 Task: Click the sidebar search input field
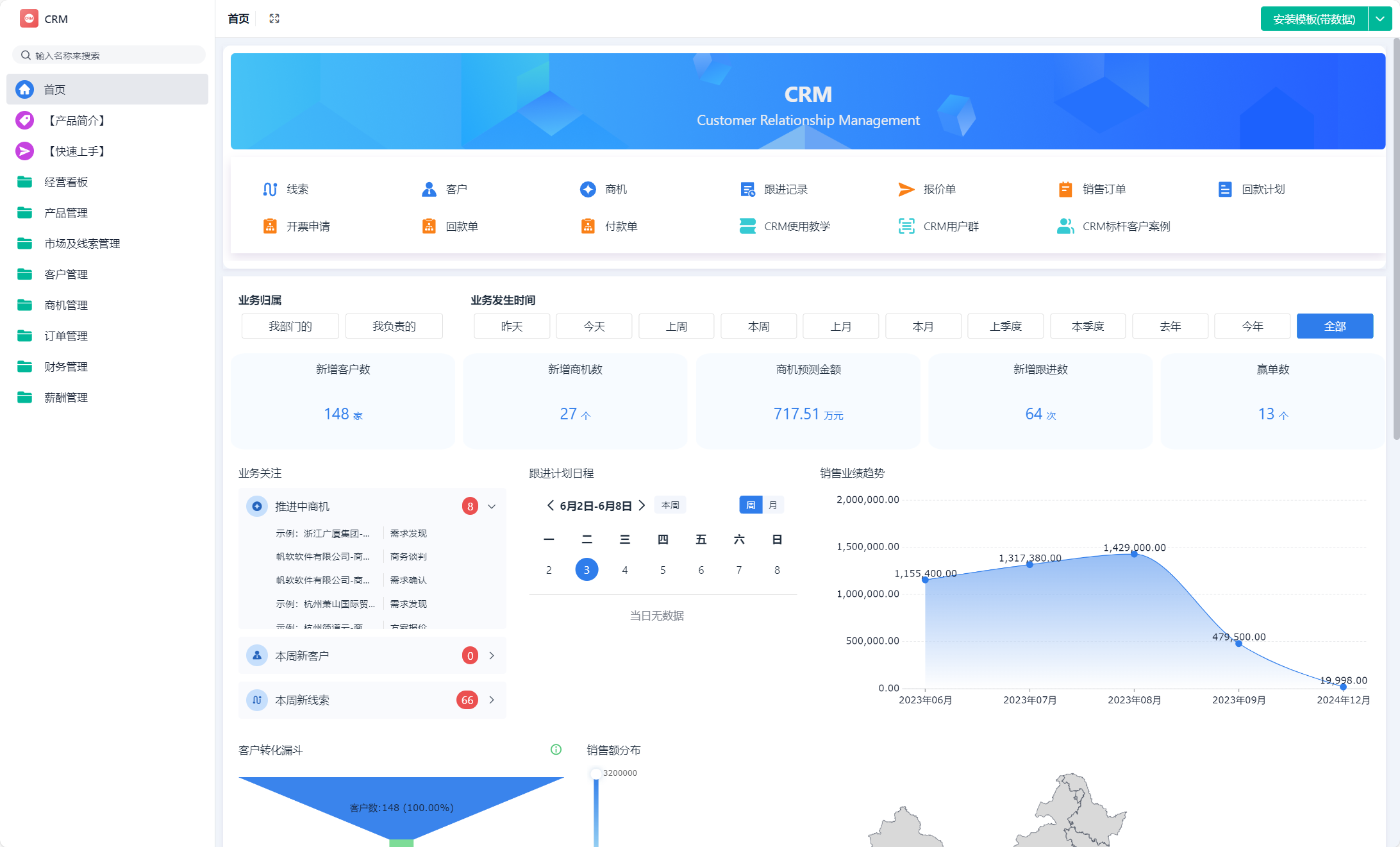tap(108, 55)
